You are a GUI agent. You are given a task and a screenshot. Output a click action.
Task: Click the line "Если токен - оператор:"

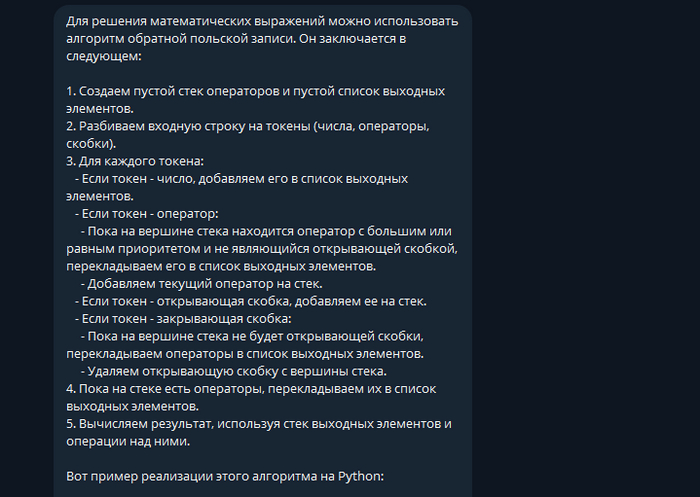[x=146, y=213]
